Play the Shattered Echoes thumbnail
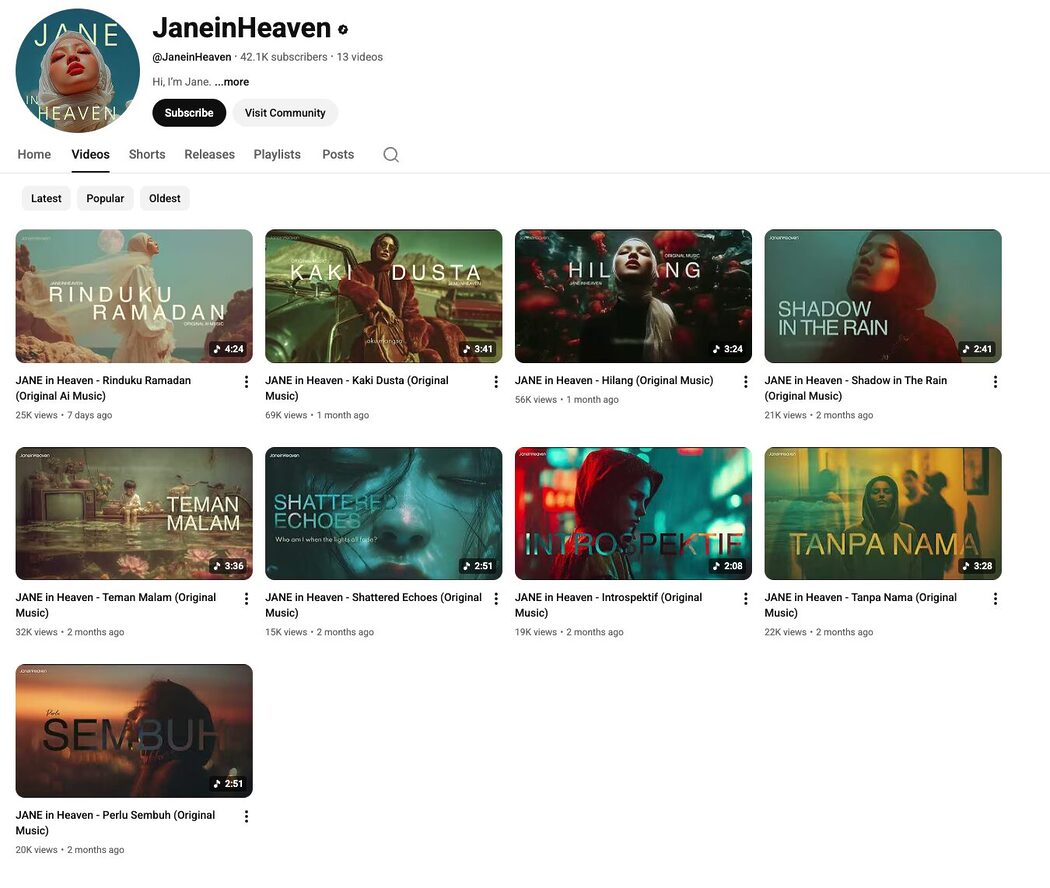The width and height of the screenshot is (1050, 888). (384, 514)
